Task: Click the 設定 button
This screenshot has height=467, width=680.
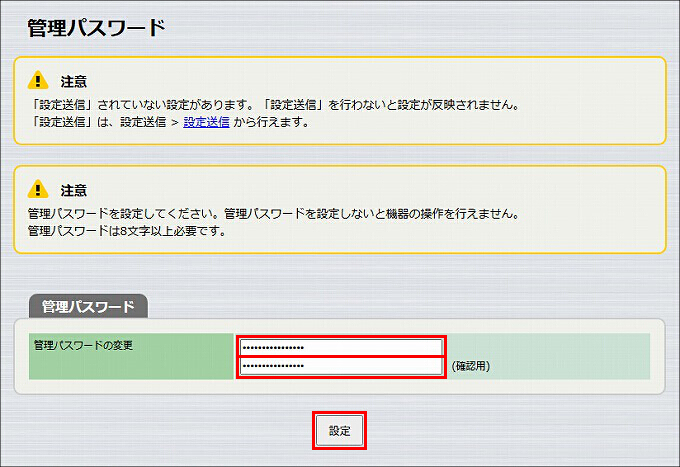Action: coord(339,431)
